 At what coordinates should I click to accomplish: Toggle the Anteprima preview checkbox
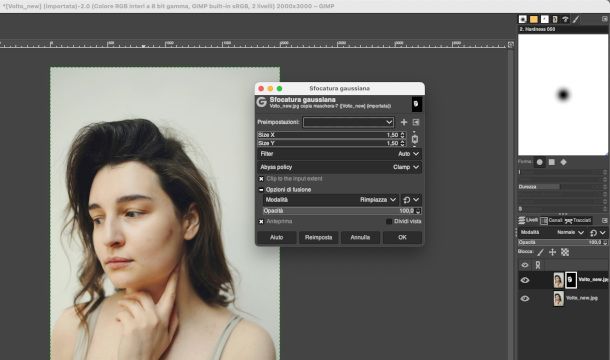(x=261, y=221)
